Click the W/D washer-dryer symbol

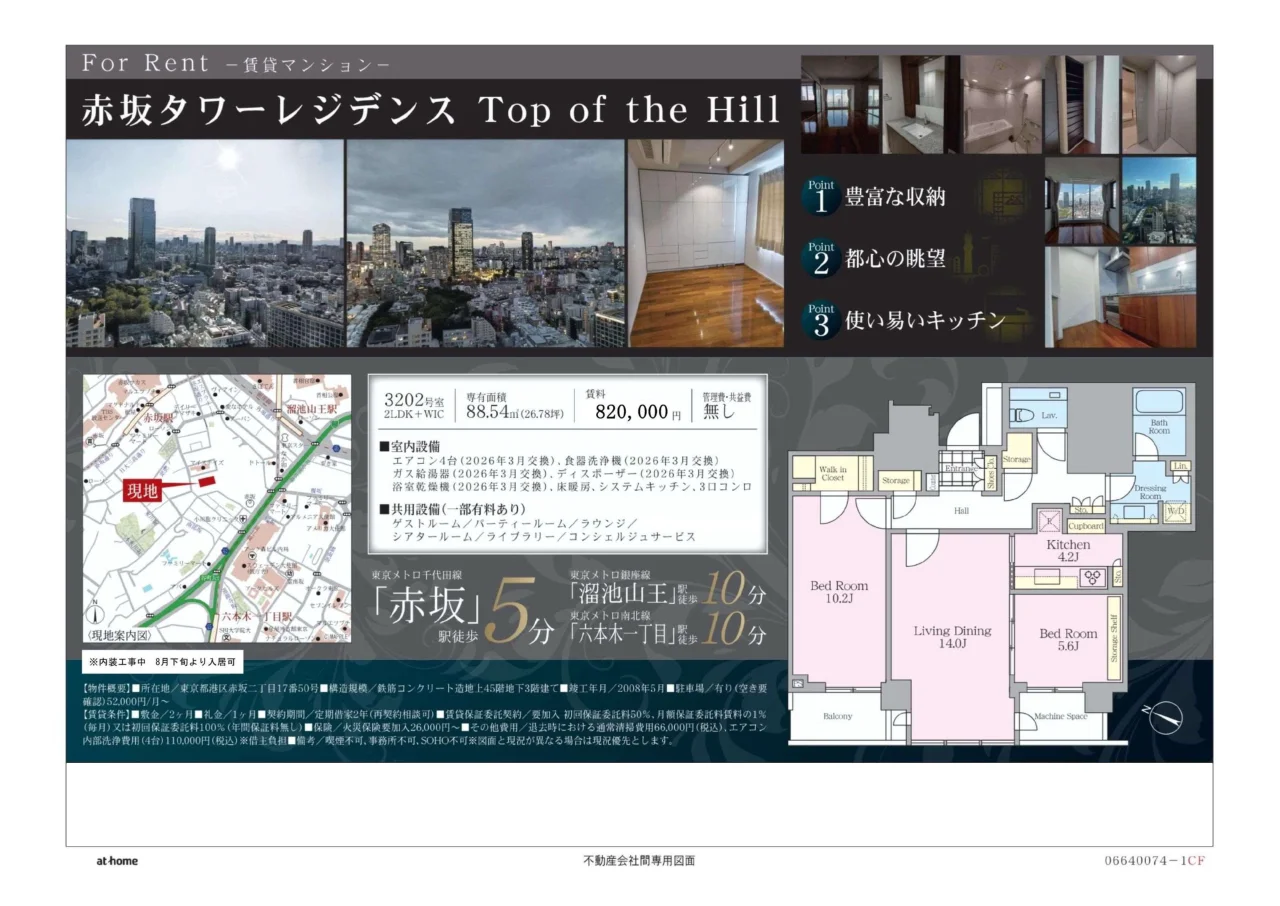pyautogui.click(x=1177, y=511)
